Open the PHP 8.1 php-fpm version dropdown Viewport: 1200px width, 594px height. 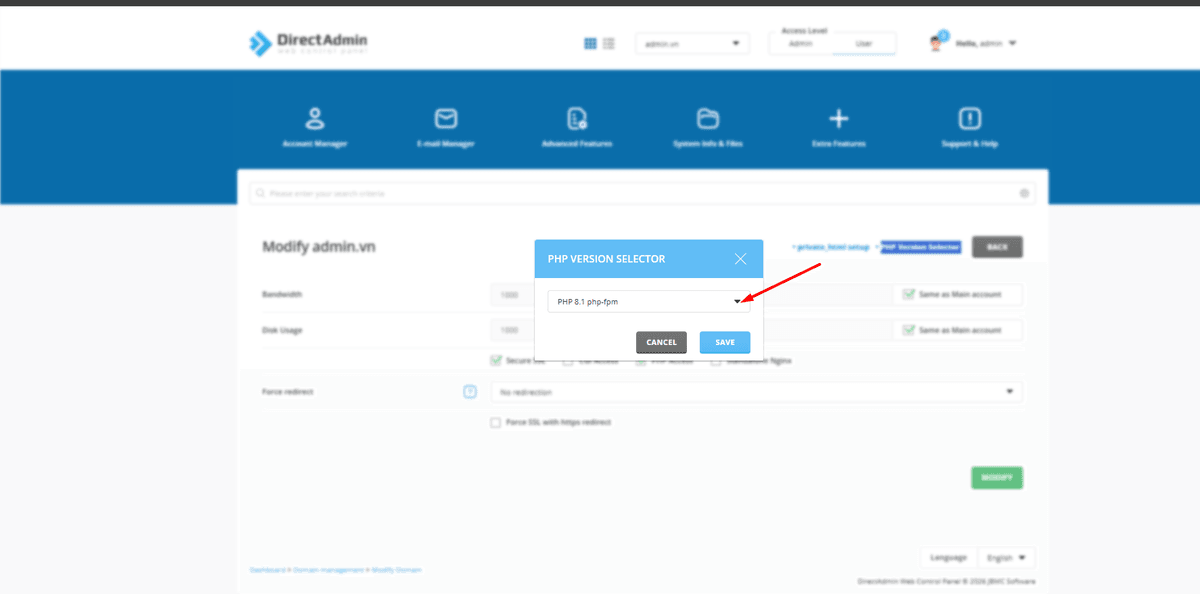648,301
